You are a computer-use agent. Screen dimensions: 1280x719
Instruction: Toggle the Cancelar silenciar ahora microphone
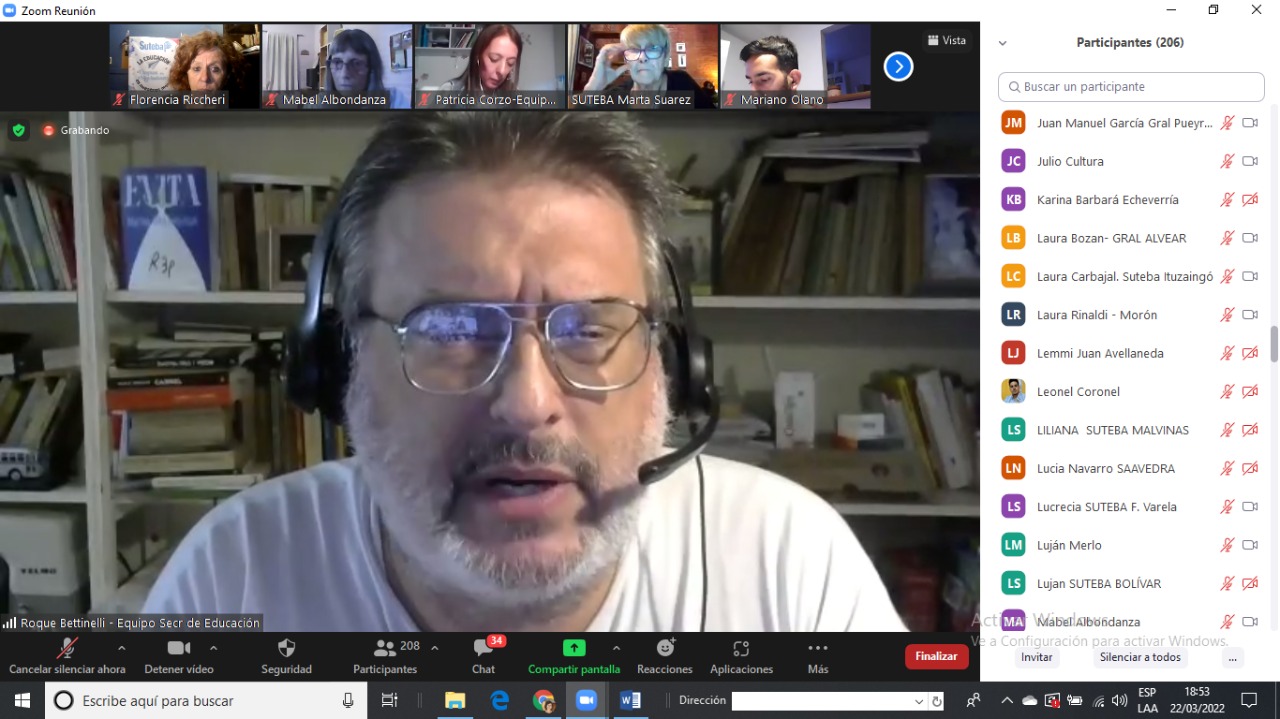pos(67,648)
